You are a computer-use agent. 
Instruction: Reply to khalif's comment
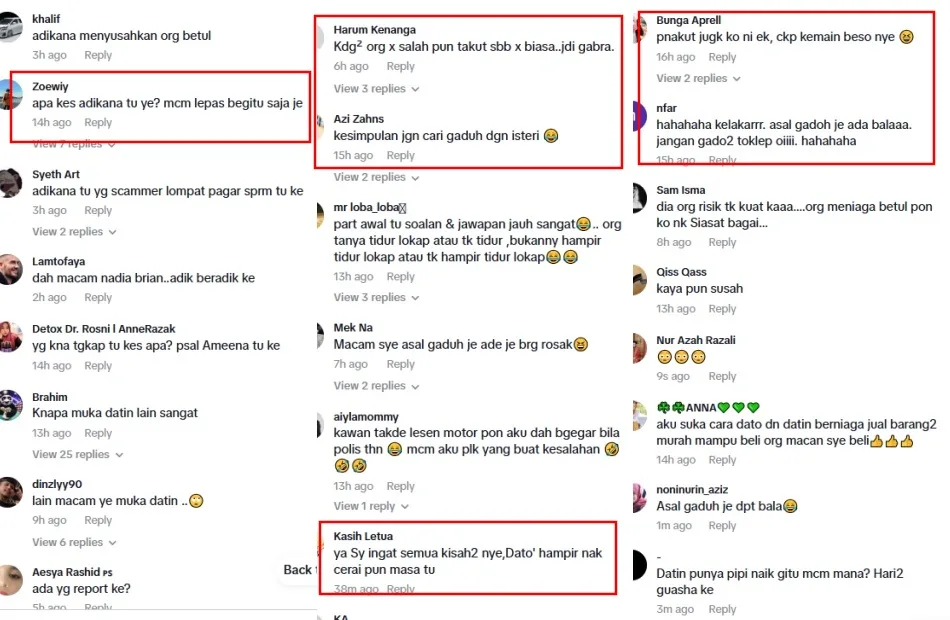click(x=98, y=55)
